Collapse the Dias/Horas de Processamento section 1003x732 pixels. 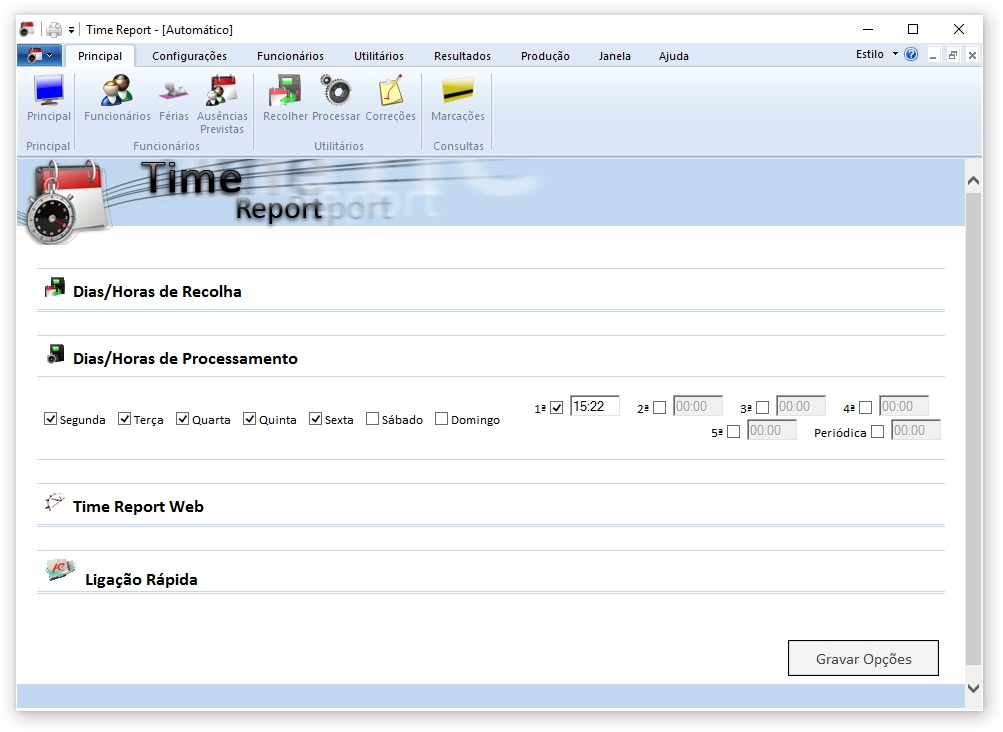[x=185, y=358]
